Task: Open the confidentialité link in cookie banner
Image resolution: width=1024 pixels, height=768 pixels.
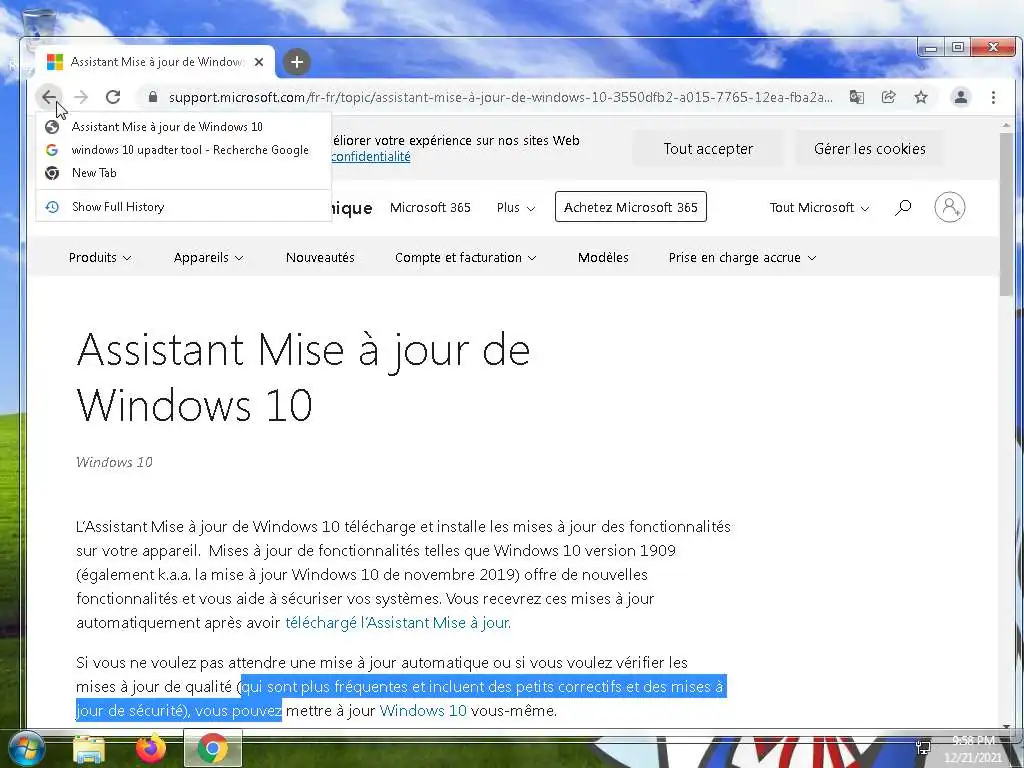Action: [x=371, y=157]
